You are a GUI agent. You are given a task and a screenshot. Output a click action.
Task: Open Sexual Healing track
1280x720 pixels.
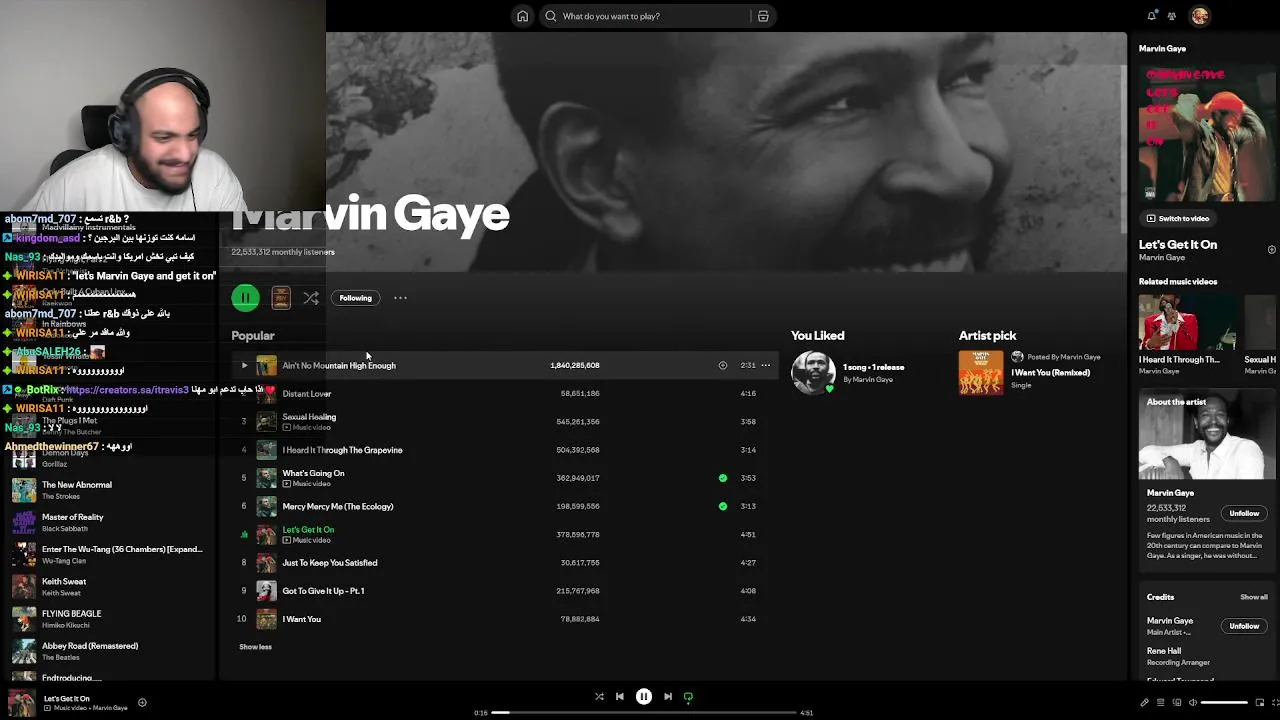pos(309,417)
